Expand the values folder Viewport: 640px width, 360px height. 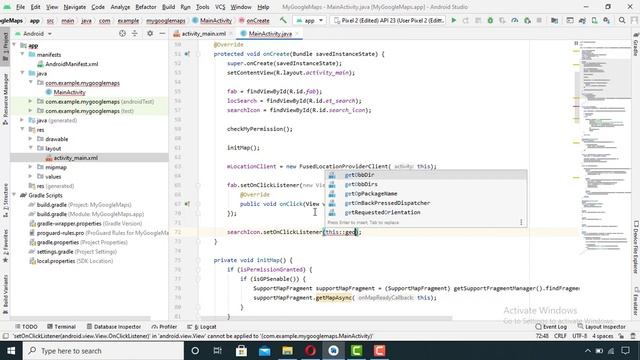[31, 176]
